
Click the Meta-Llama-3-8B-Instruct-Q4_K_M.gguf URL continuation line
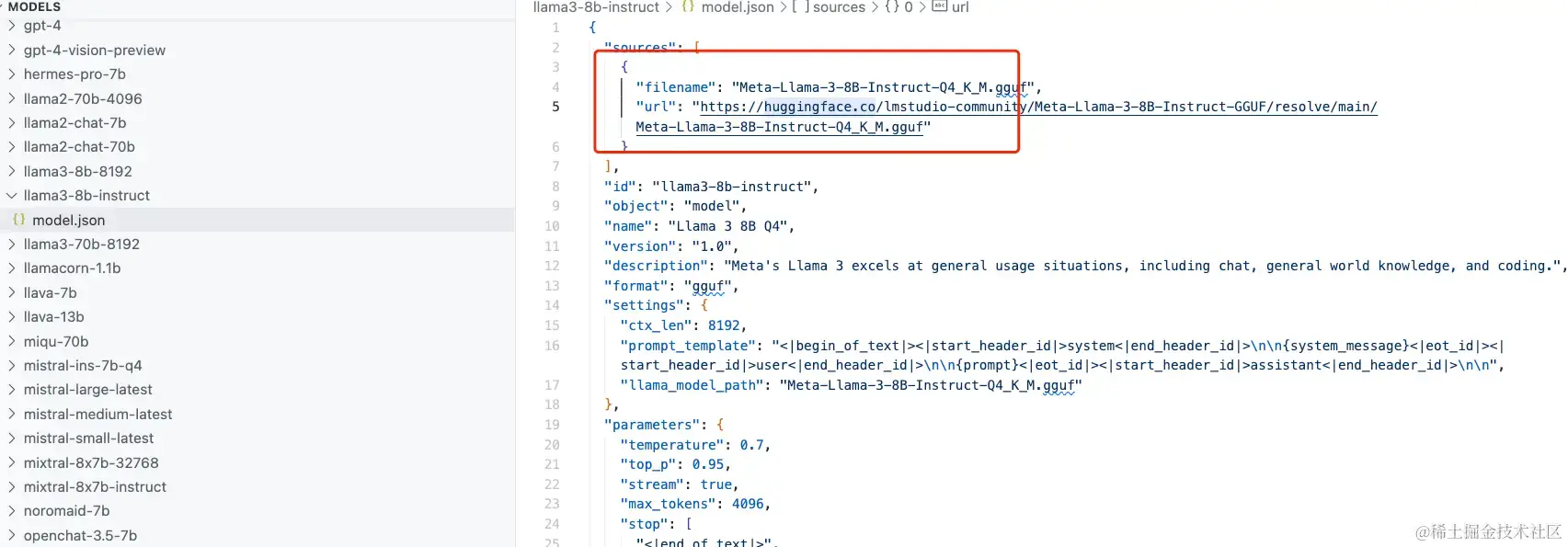tap(779, 127)
